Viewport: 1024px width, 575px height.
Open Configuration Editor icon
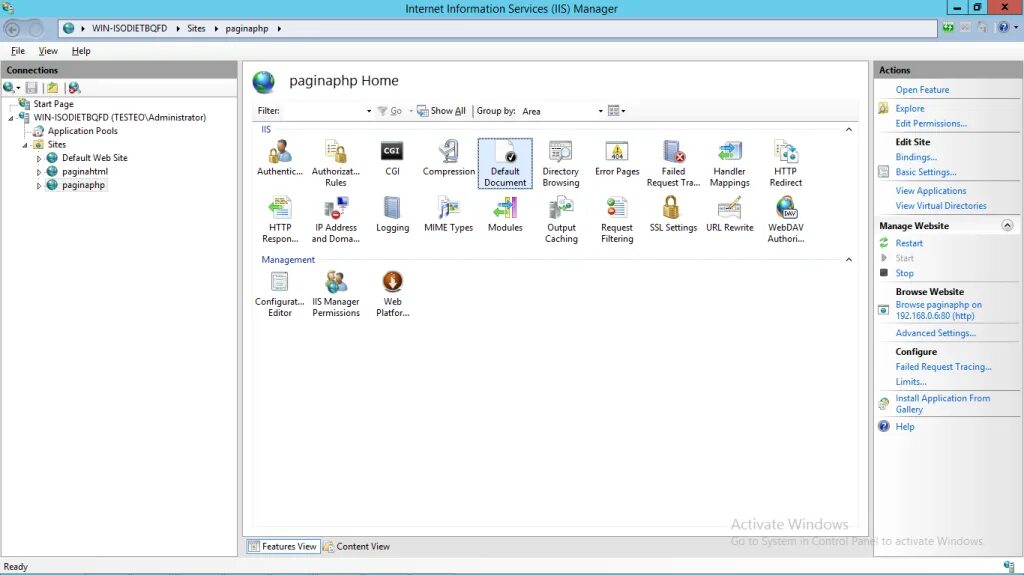280,294
